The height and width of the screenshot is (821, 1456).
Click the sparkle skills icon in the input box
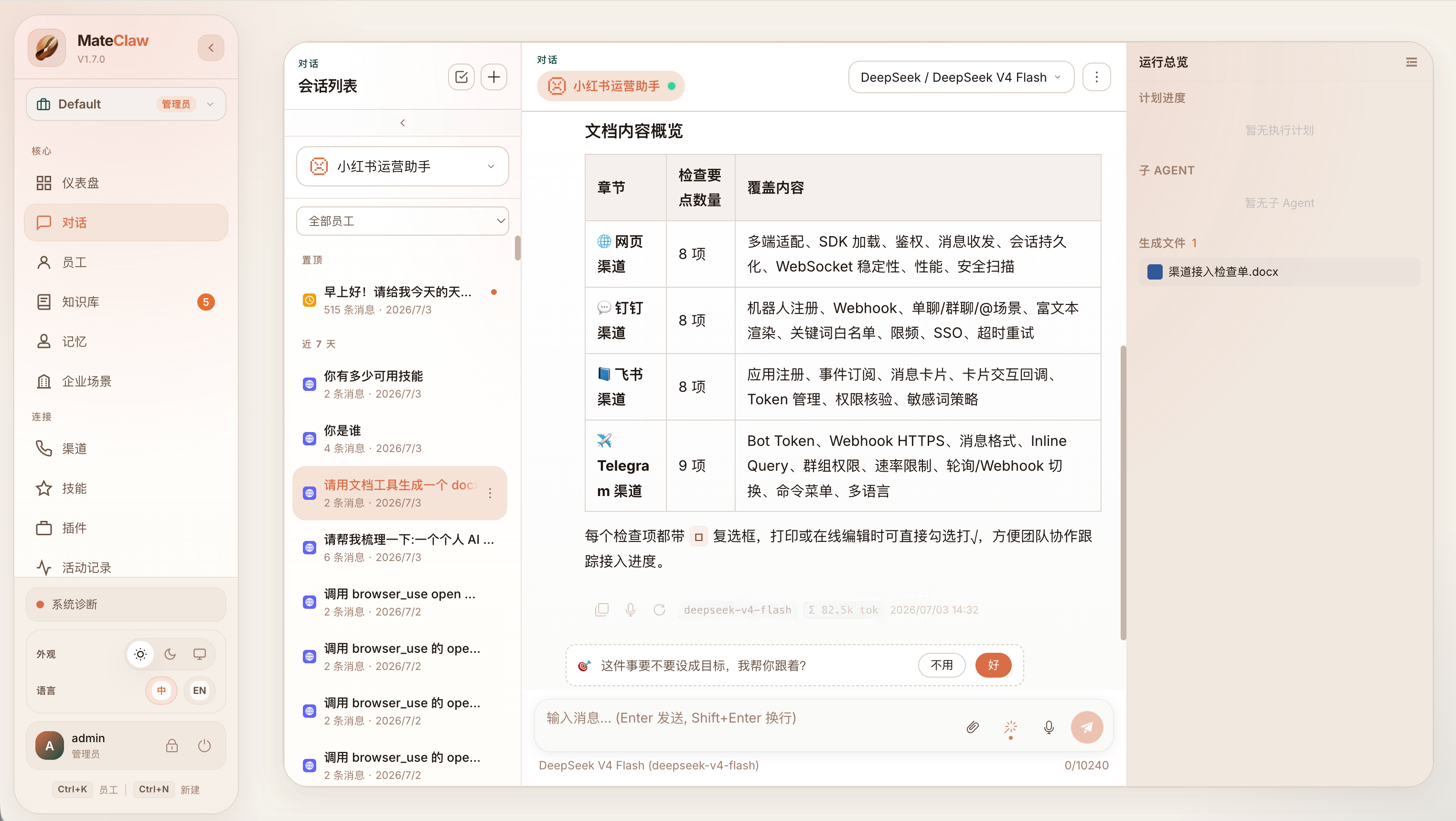[x=1011, y=726]
